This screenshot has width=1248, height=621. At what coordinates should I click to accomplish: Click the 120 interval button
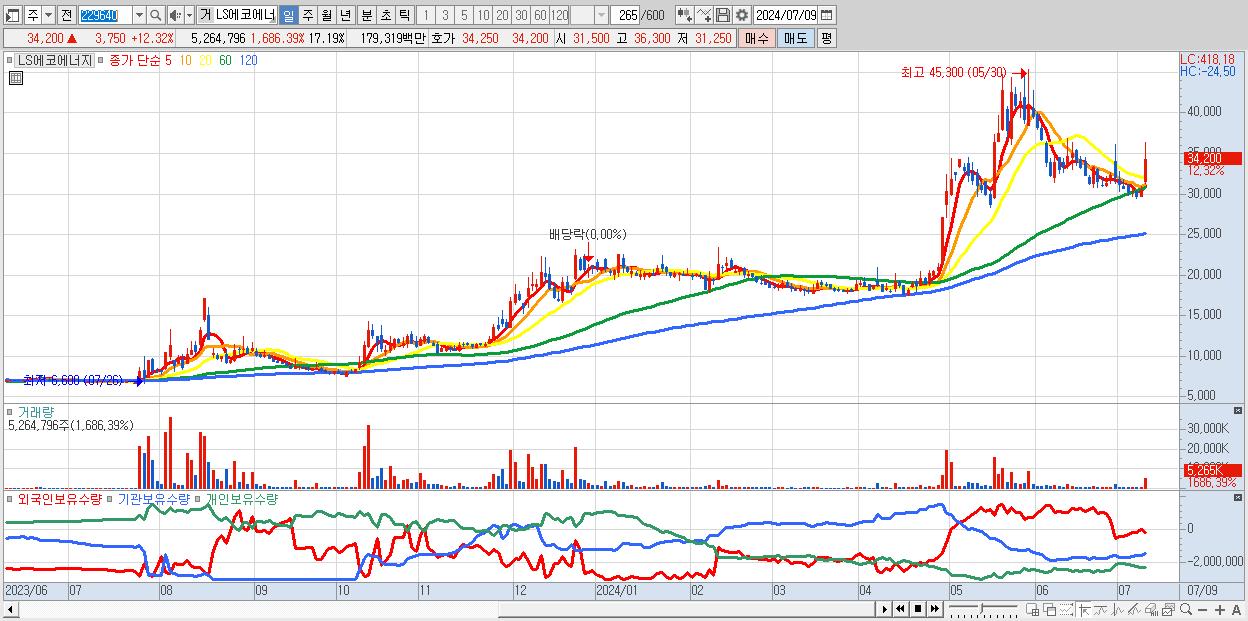[559, 15]
